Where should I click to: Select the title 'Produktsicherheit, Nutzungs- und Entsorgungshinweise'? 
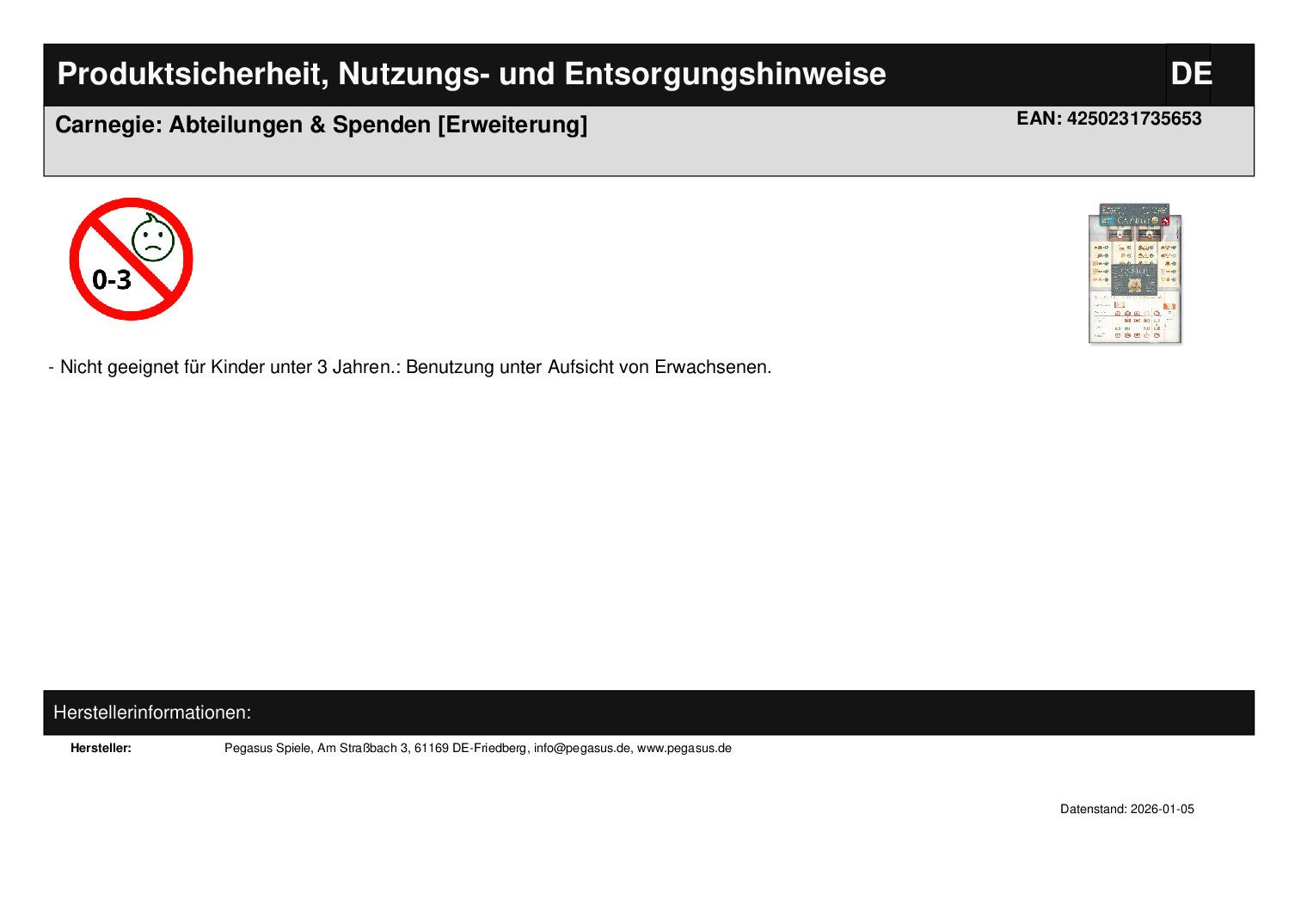471,74
